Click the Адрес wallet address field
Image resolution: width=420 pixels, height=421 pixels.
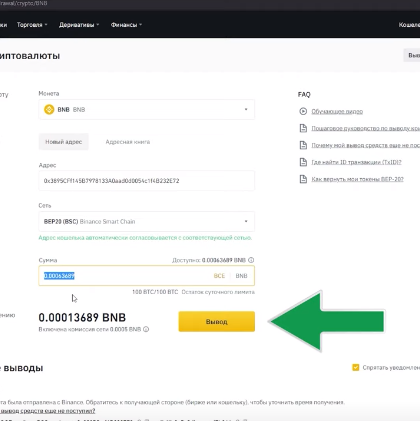tap(147, 181)
